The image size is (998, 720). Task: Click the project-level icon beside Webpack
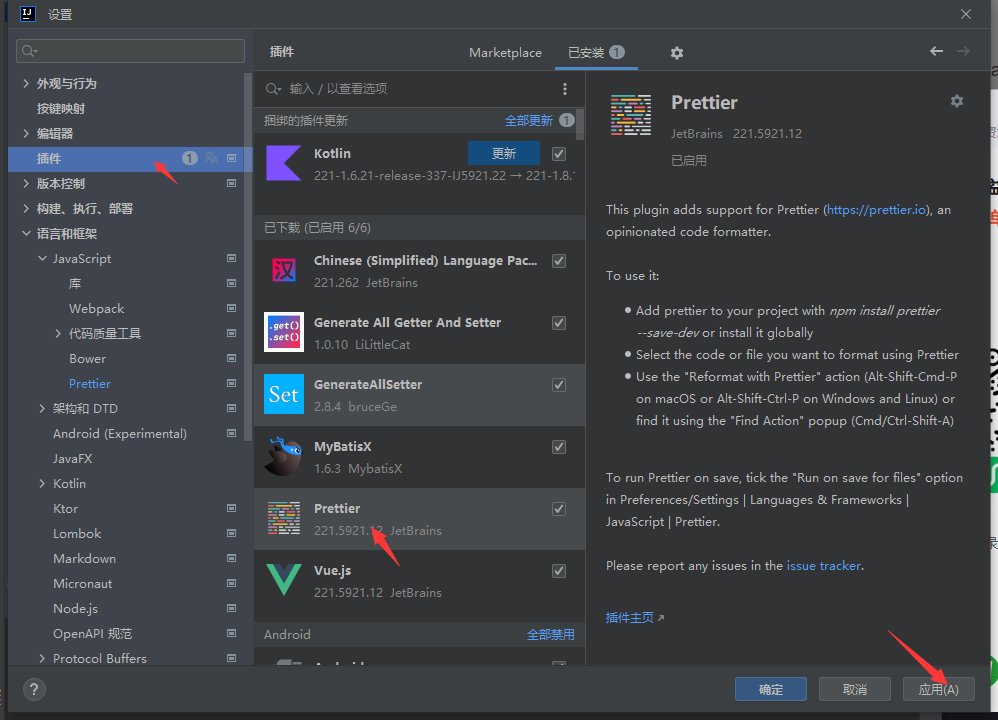[232, 308]
